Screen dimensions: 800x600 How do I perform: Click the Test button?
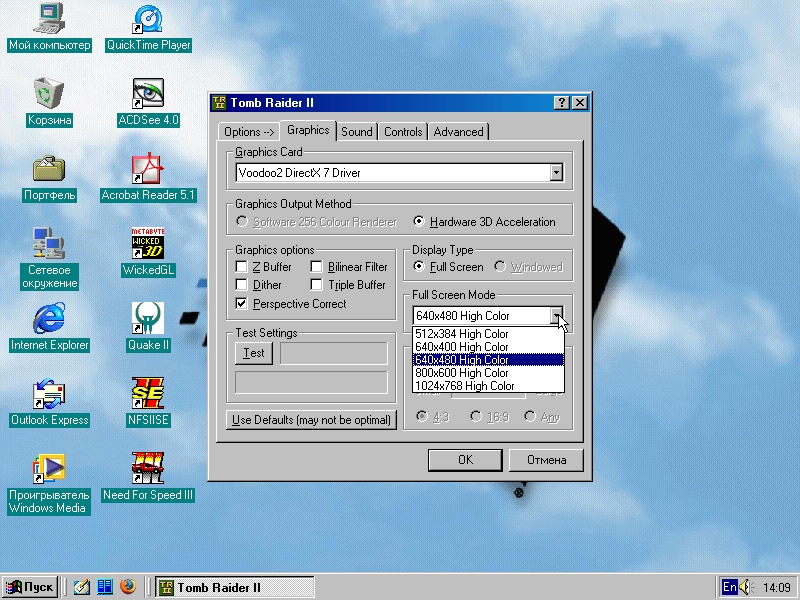254,353
